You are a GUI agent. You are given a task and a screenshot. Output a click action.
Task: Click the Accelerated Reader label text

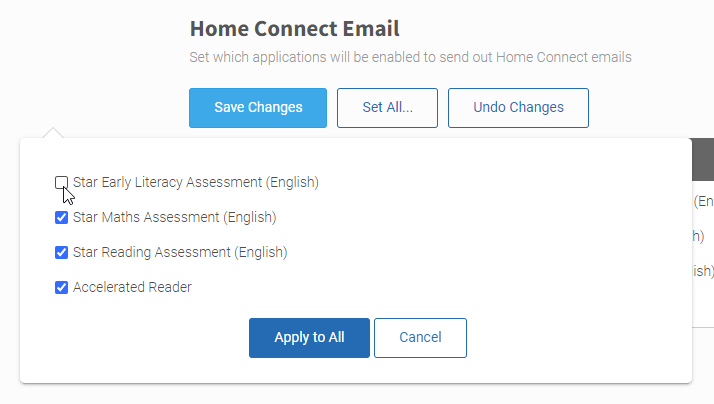coord(132,287)
